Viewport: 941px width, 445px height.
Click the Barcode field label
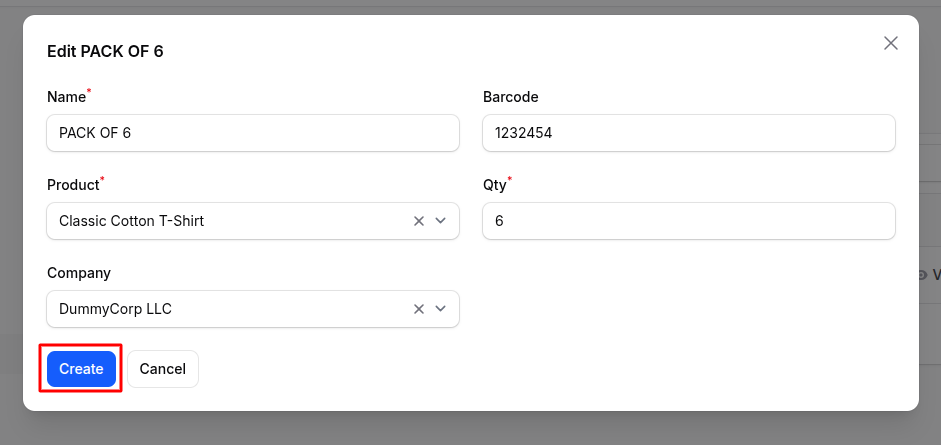coord(510,97)
